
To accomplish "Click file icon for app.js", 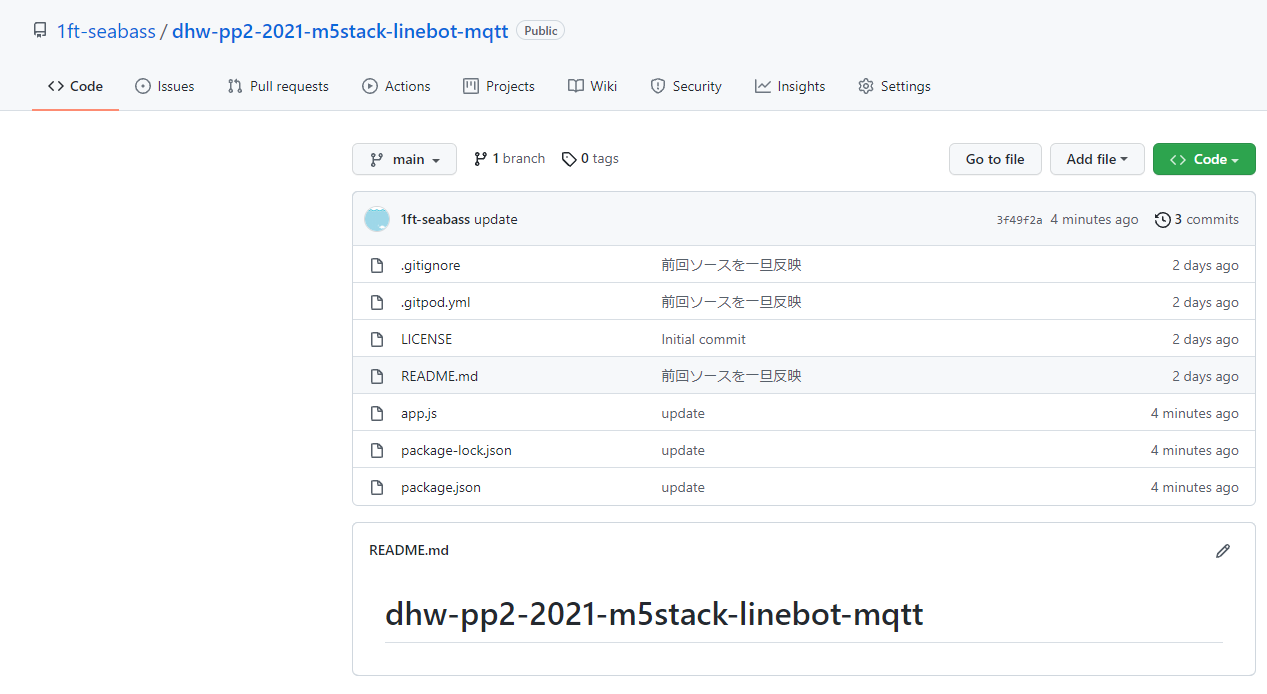I will (377, 413).
